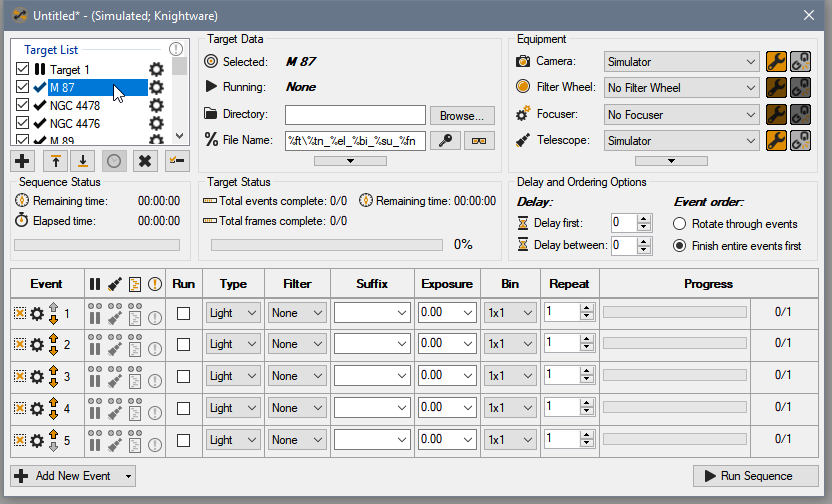Open event 2 settings gear
The width and height of the screenshot is (832, 504).
(x=37, y=345)
